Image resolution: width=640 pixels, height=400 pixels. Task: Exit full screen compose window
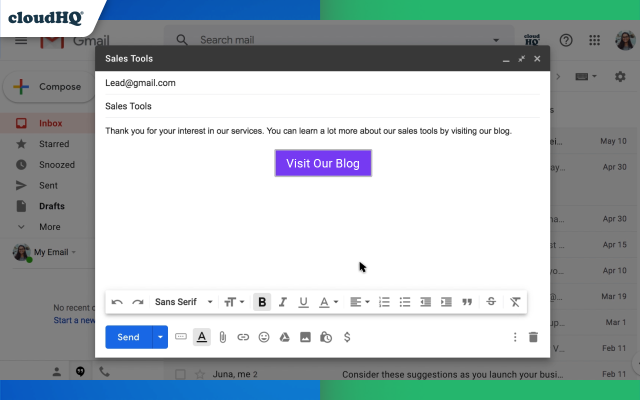click(522, 59)
